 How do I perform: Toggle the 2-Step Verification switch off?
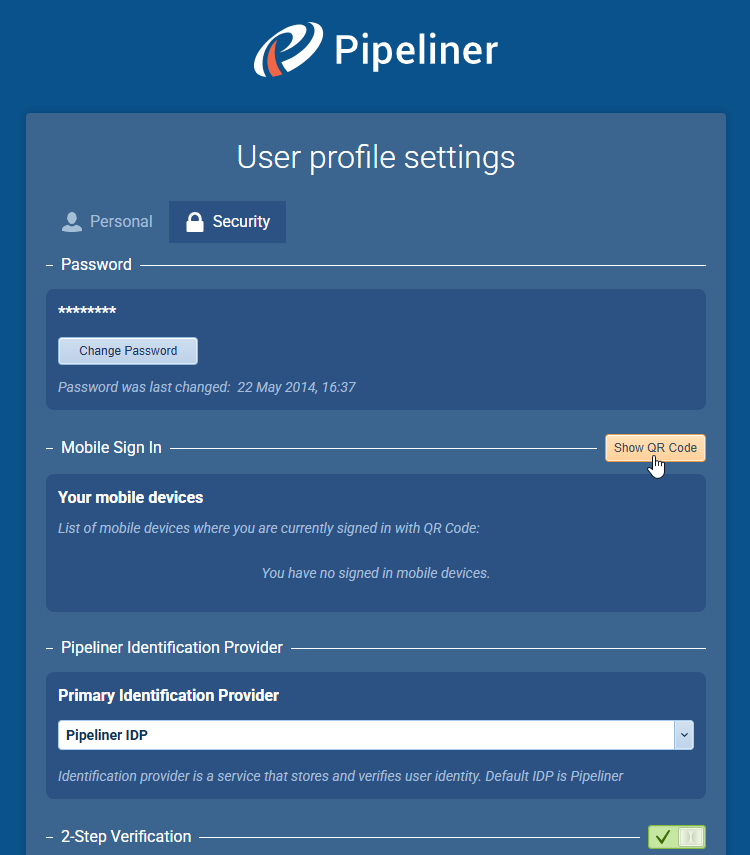(x=690, y=837)
